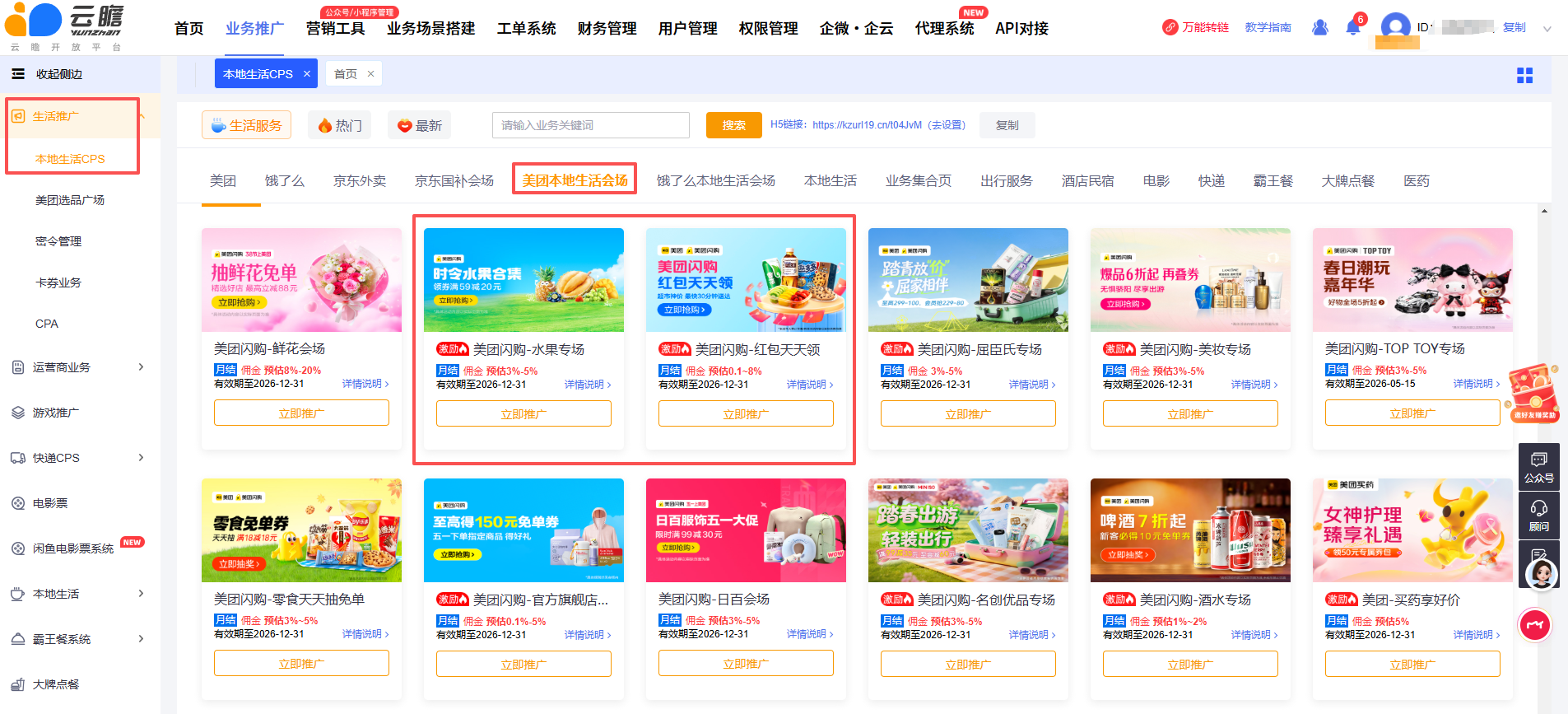Viewport: 1568px width, 714px height.
Task: Focus the business keyword search field
Action: point(590,125)
